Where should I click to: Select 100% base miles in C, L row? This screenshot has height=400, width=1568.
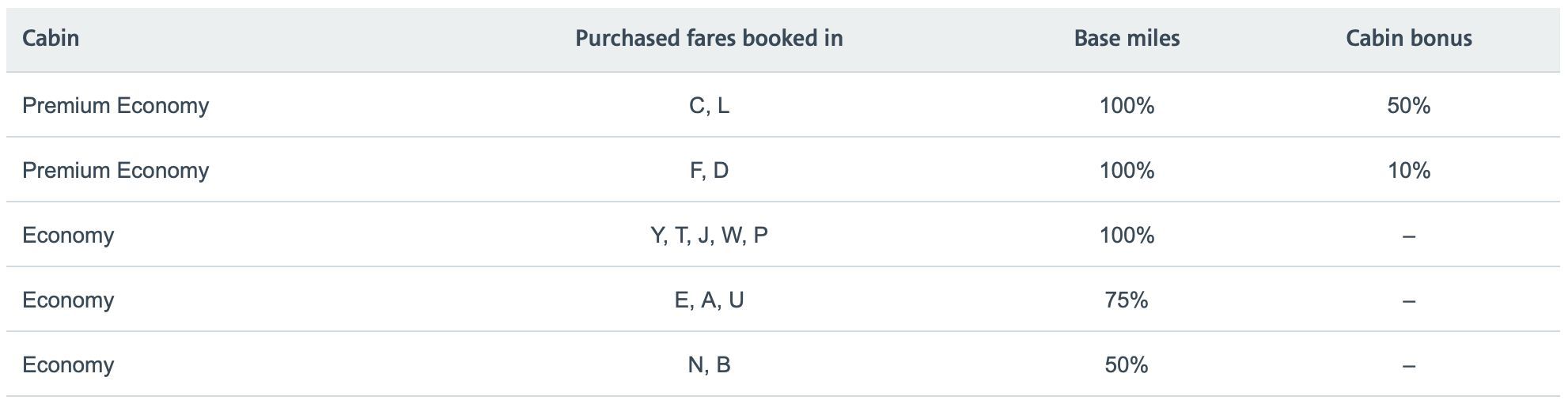[x=1127, y=106]
